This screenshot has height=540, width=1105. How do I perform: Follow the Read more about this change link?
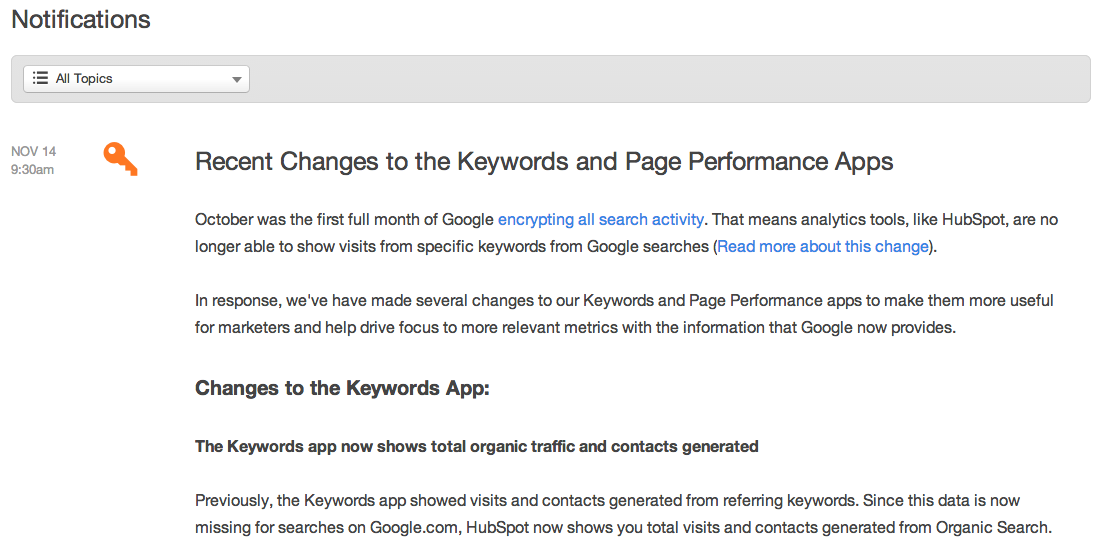[822, 247]
